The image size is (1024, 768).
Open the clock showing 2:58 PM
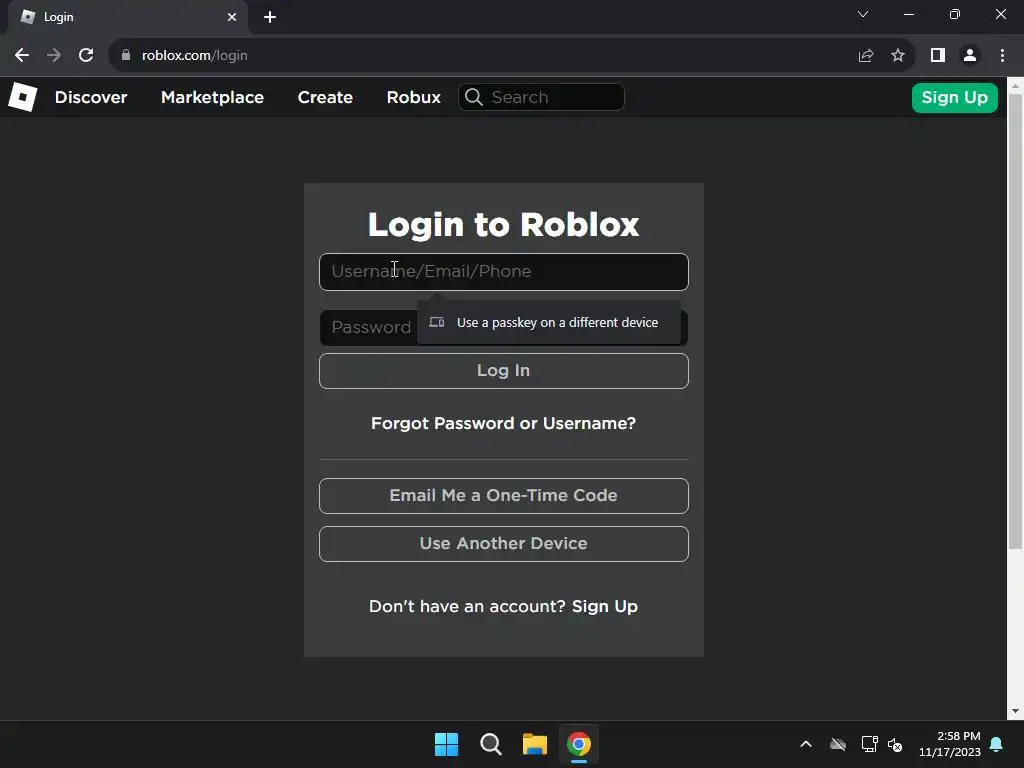pos(950,744)
